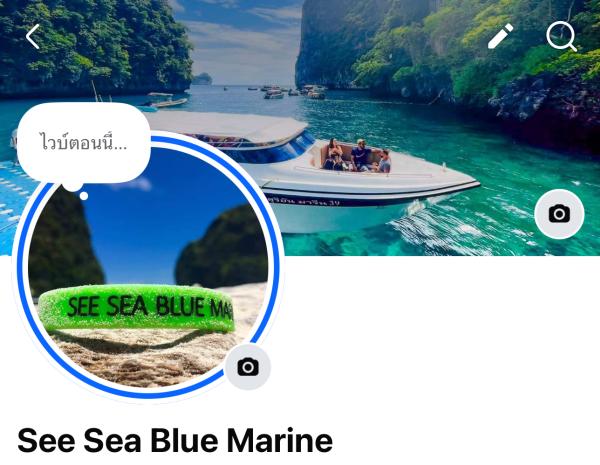Viewport: 600px width, 465px height.
Task: Click the green SEE SEA BLUE wristband
Action: tap(136, 307)
